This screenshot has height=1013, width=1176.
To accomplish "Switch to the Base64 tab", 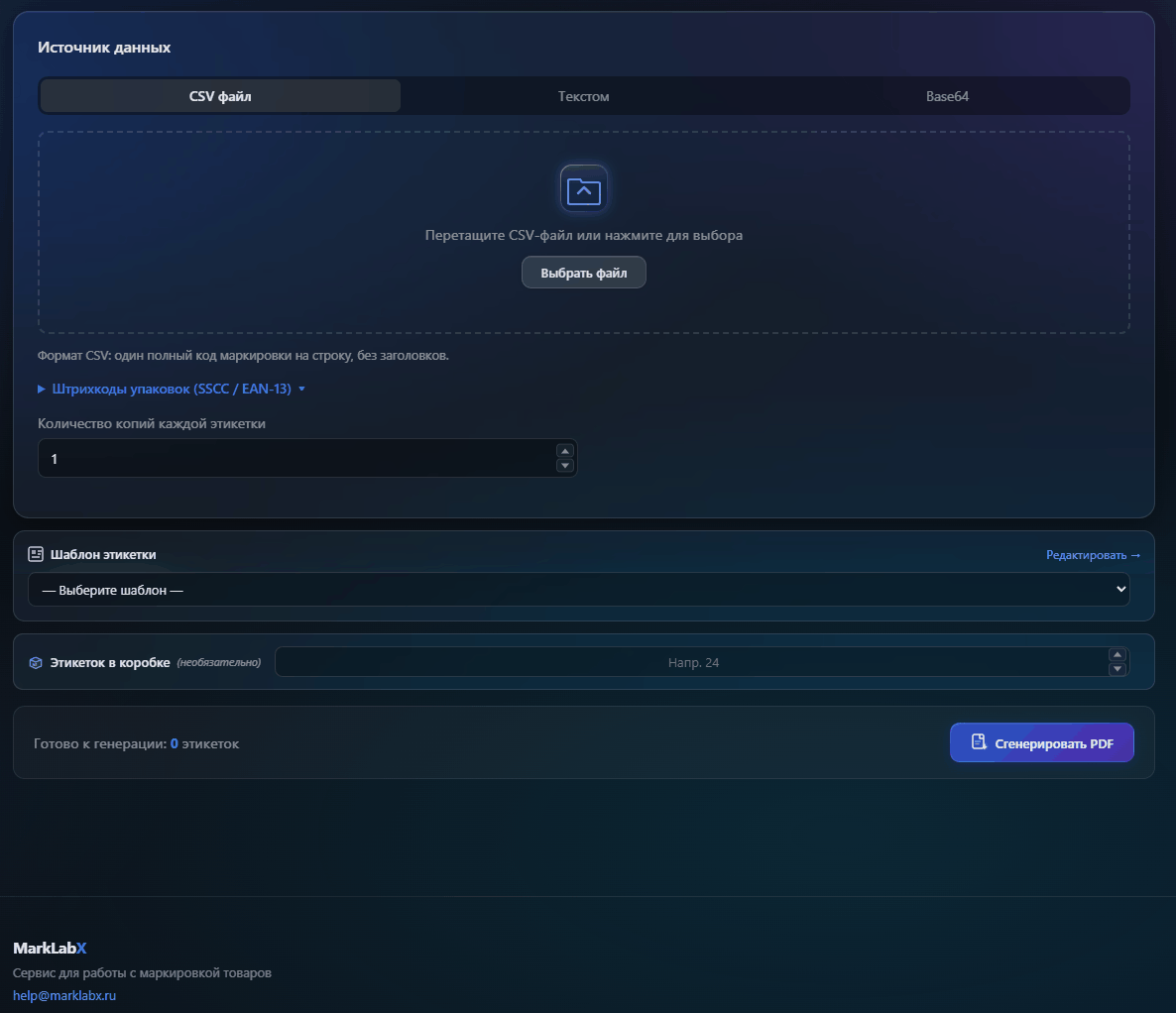I will [x=947, y=96].
